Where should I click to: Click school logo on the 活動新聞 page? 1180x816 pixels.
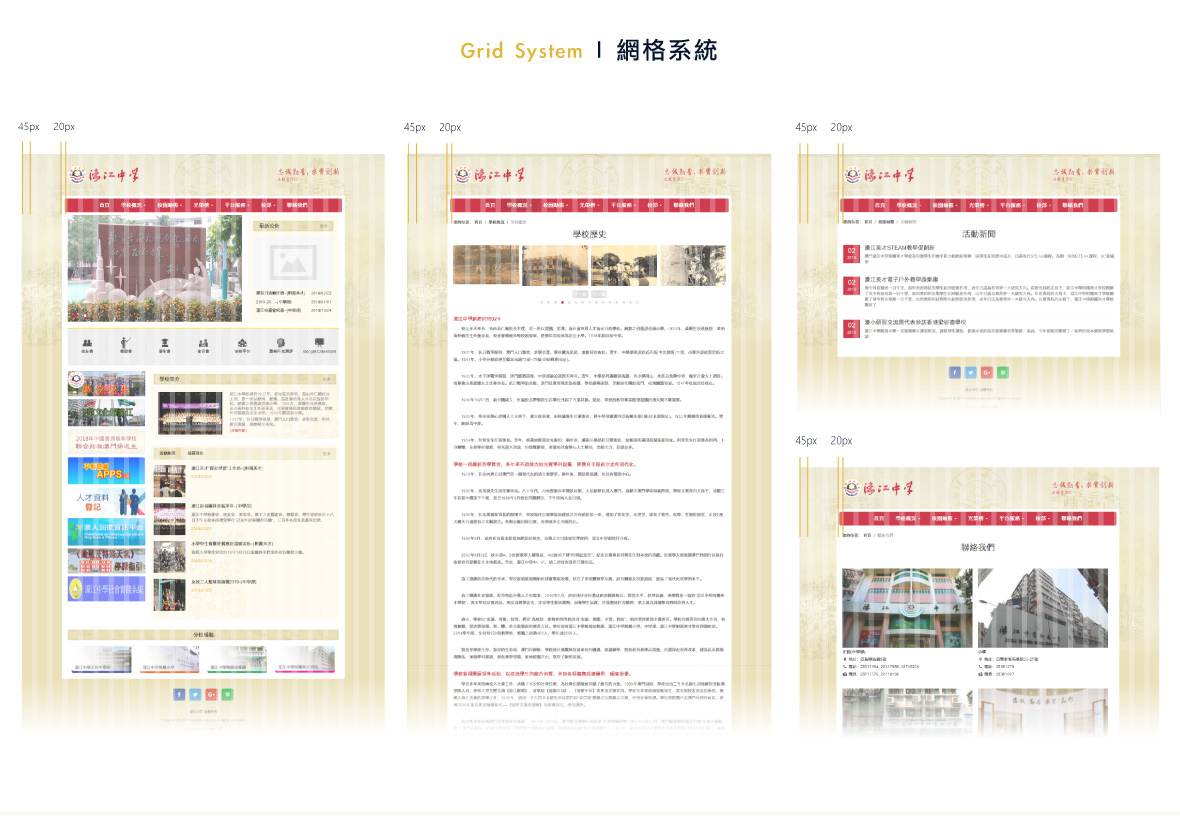point(880,175)
